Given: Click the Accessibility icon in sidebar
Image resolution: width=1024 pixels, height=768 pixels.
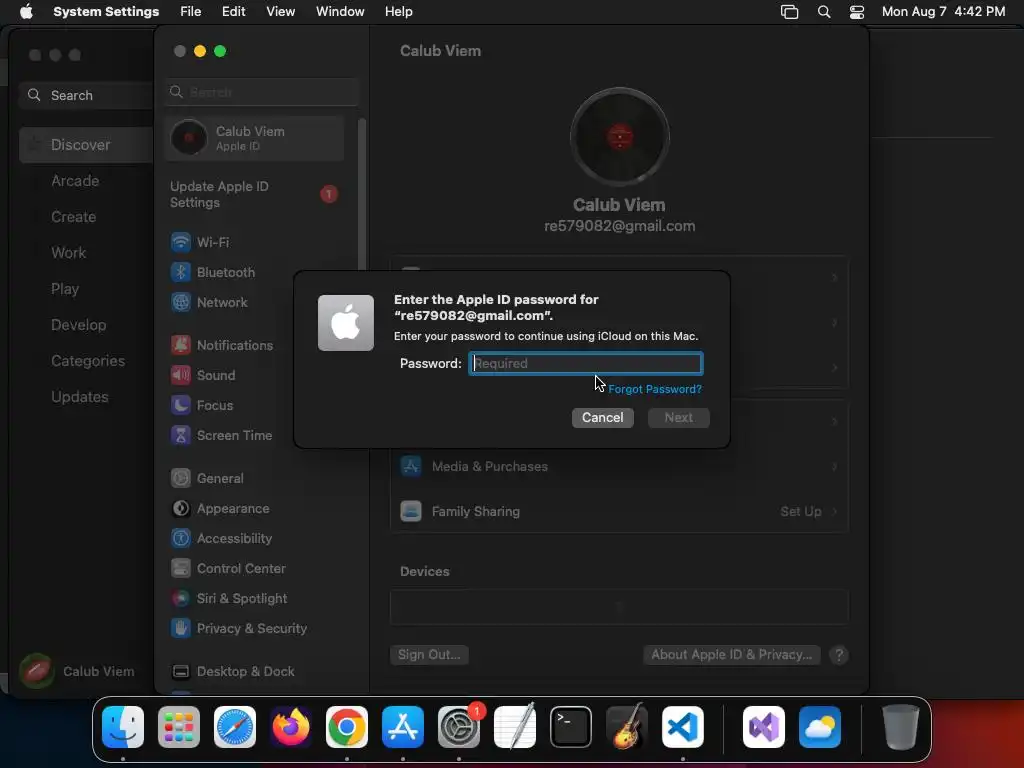Looking at the screenshot, I should [x=180, y=538].
